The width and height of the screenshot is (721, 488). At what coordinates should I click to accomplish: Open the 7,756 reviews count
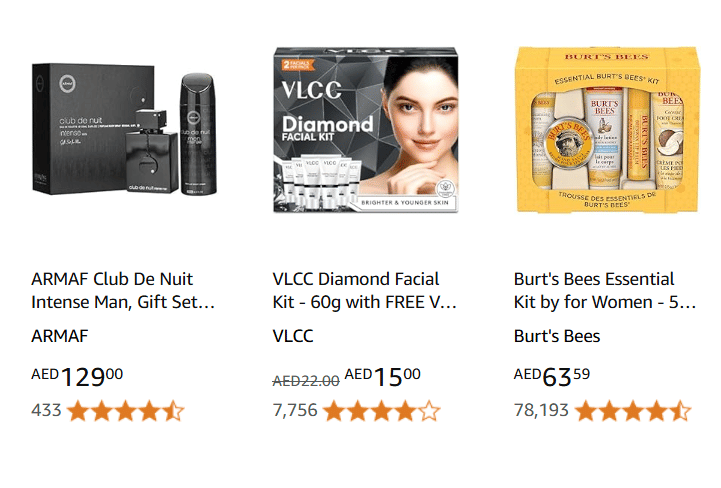click(295, 410)
